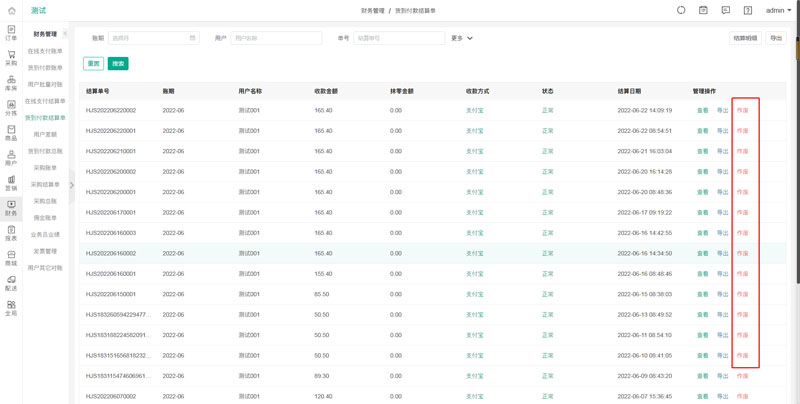The height and width of the screenshot is (404, 800).
Task: Open the message chat icon in header
Action: [x=725, y=10]
